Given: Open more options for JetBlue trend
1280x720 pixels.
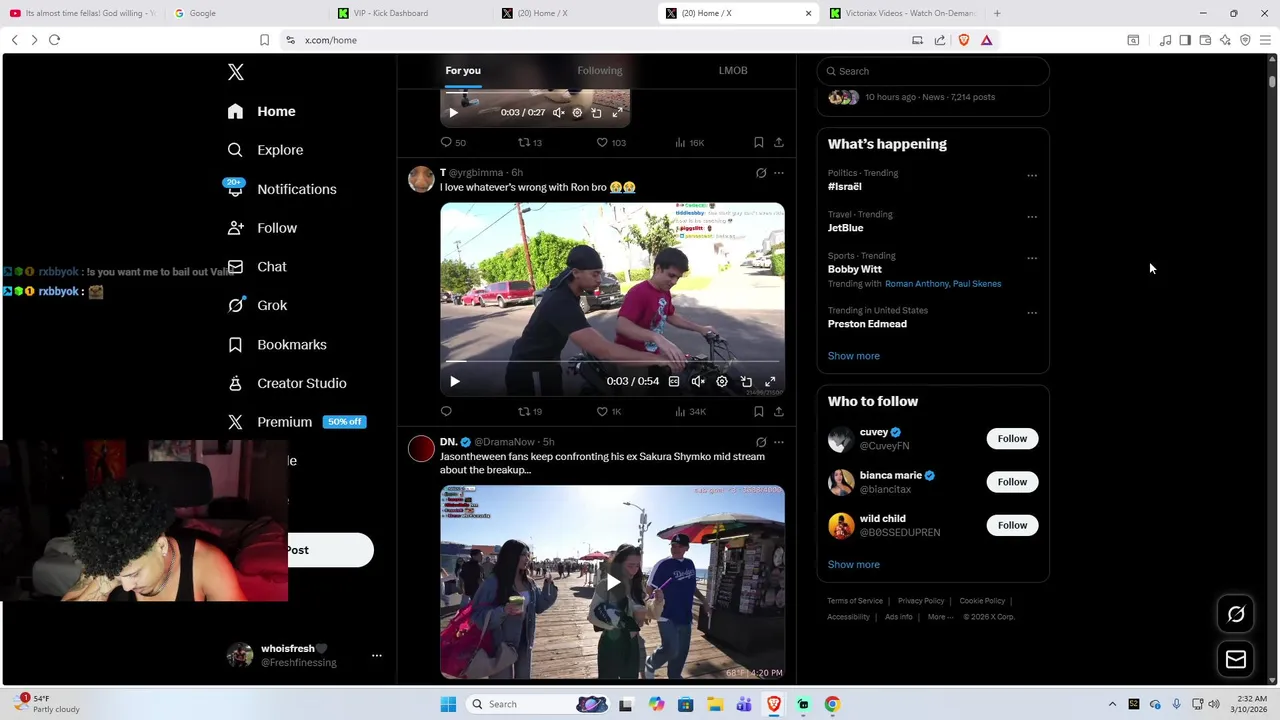Looking at the screenshot, I should click(x=1032, y=217).
